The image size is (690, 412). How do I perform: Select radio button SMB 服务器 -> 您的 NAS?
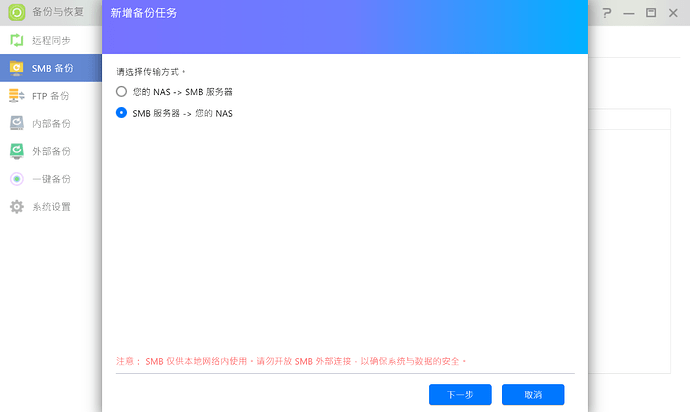coord(122,113)
